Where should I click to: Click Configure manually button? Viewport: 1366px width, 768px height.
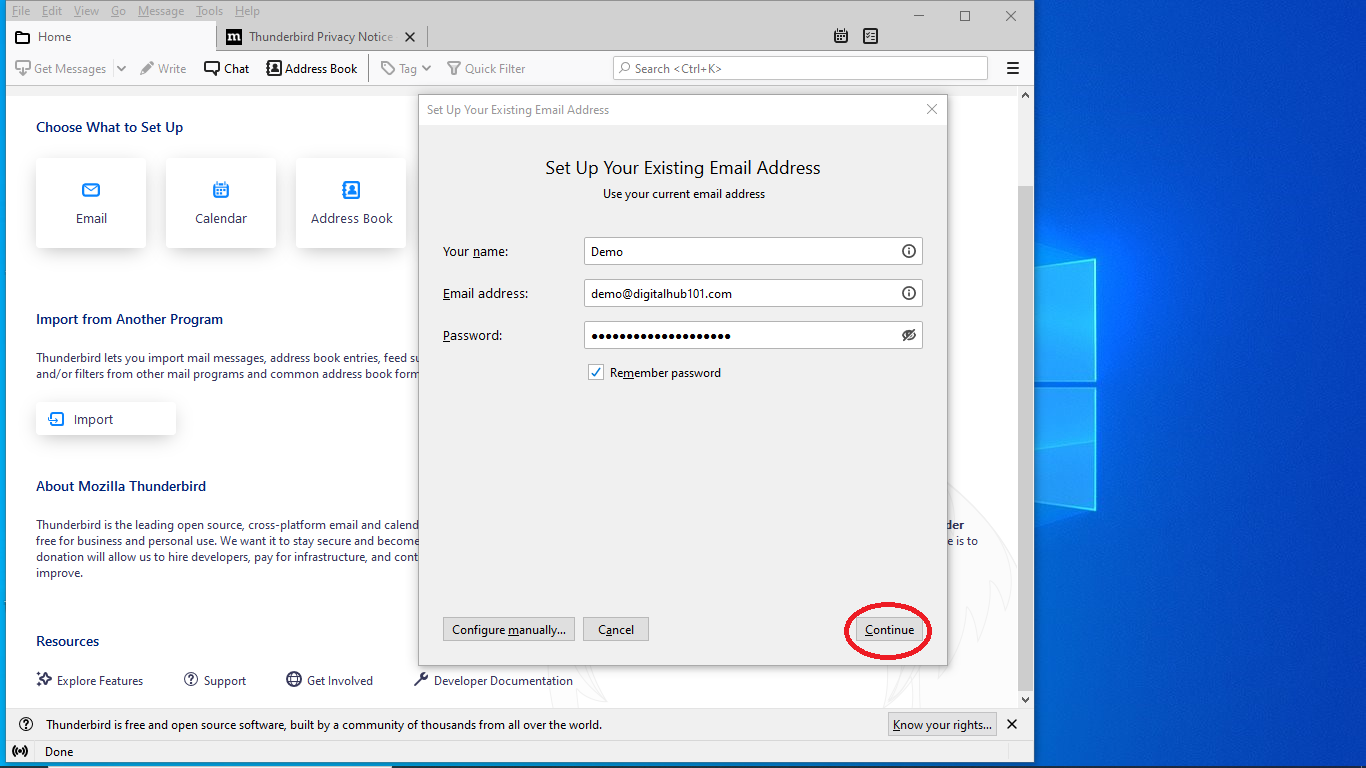coord(509,629)
